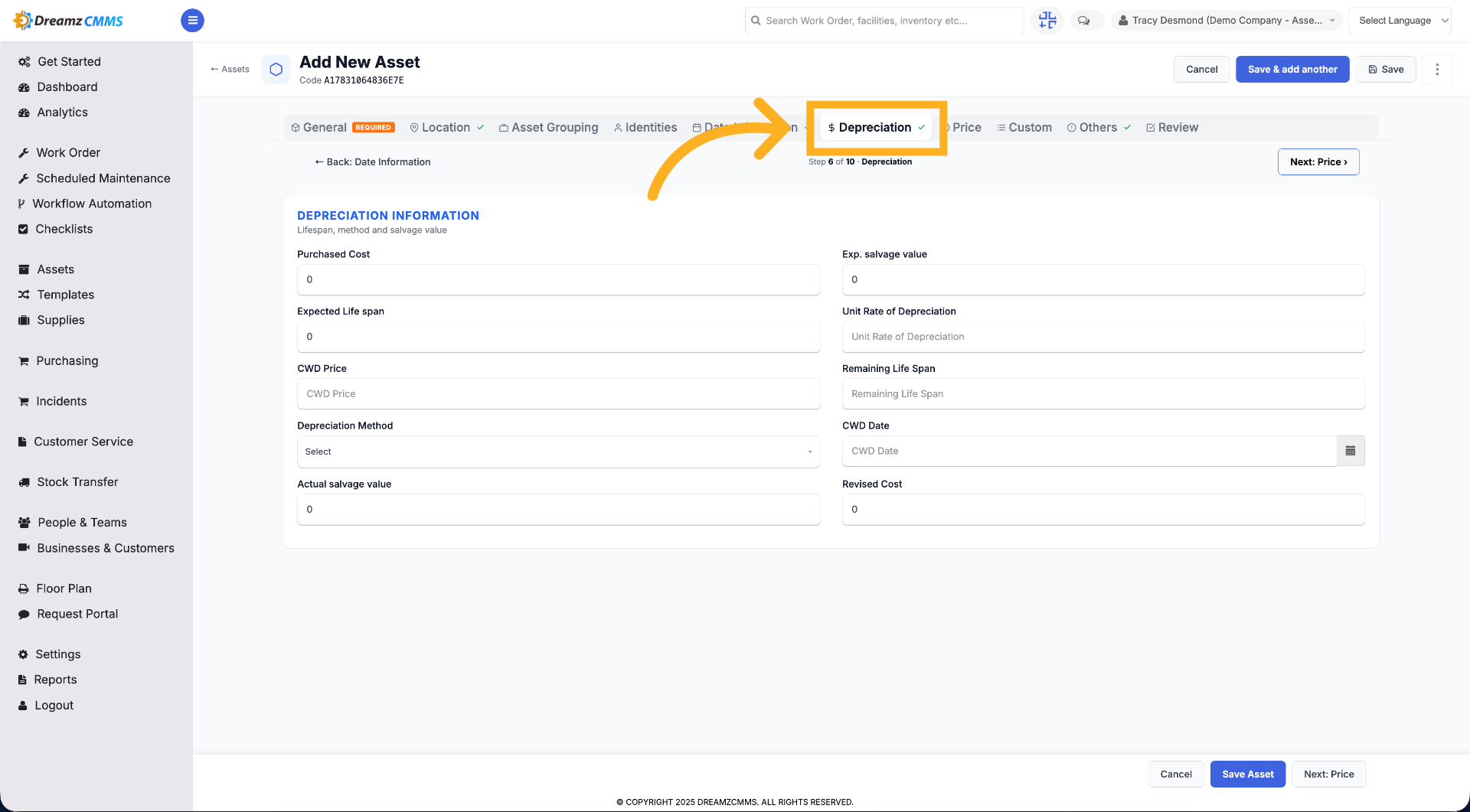Click the Assets box icon in sidebar
This screenshot has width=1470, height=812.
(x=24, y=269)
